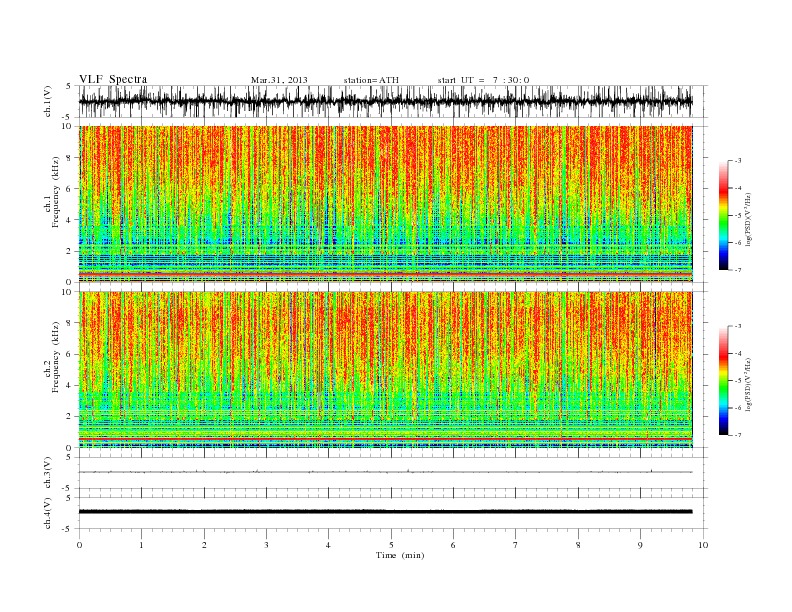The height and width of the screenshot is (612, 792).
Task: Click the "Time (min)" x-axis label
Action: point(400,555)
